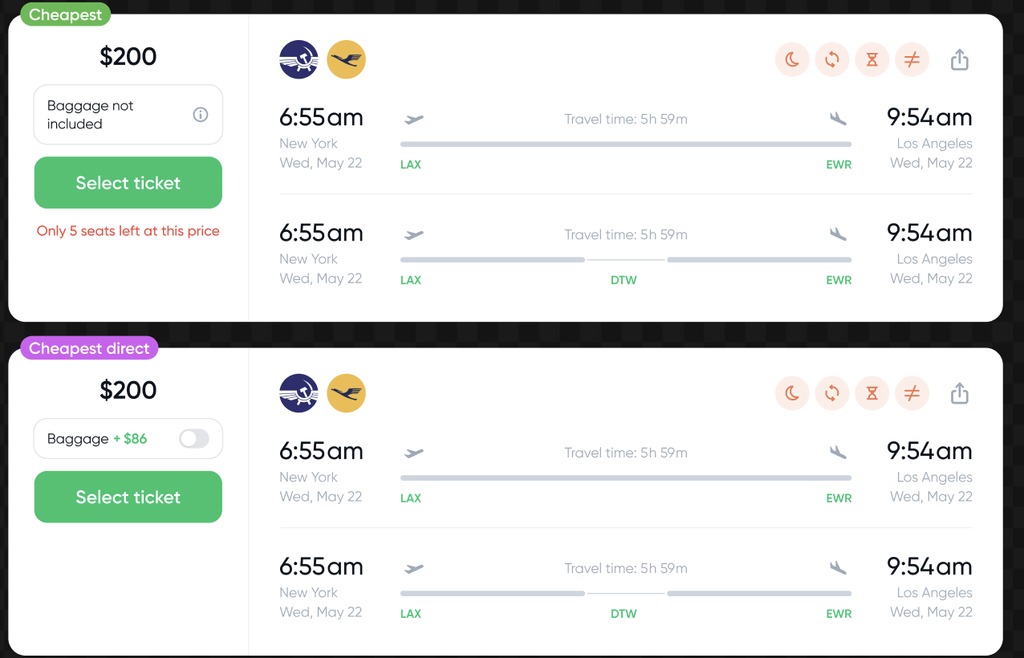The height and width of the screenshot is (658, 1024).
Task: Click the green Cheapest badge
Action: [x=65, y=14]
